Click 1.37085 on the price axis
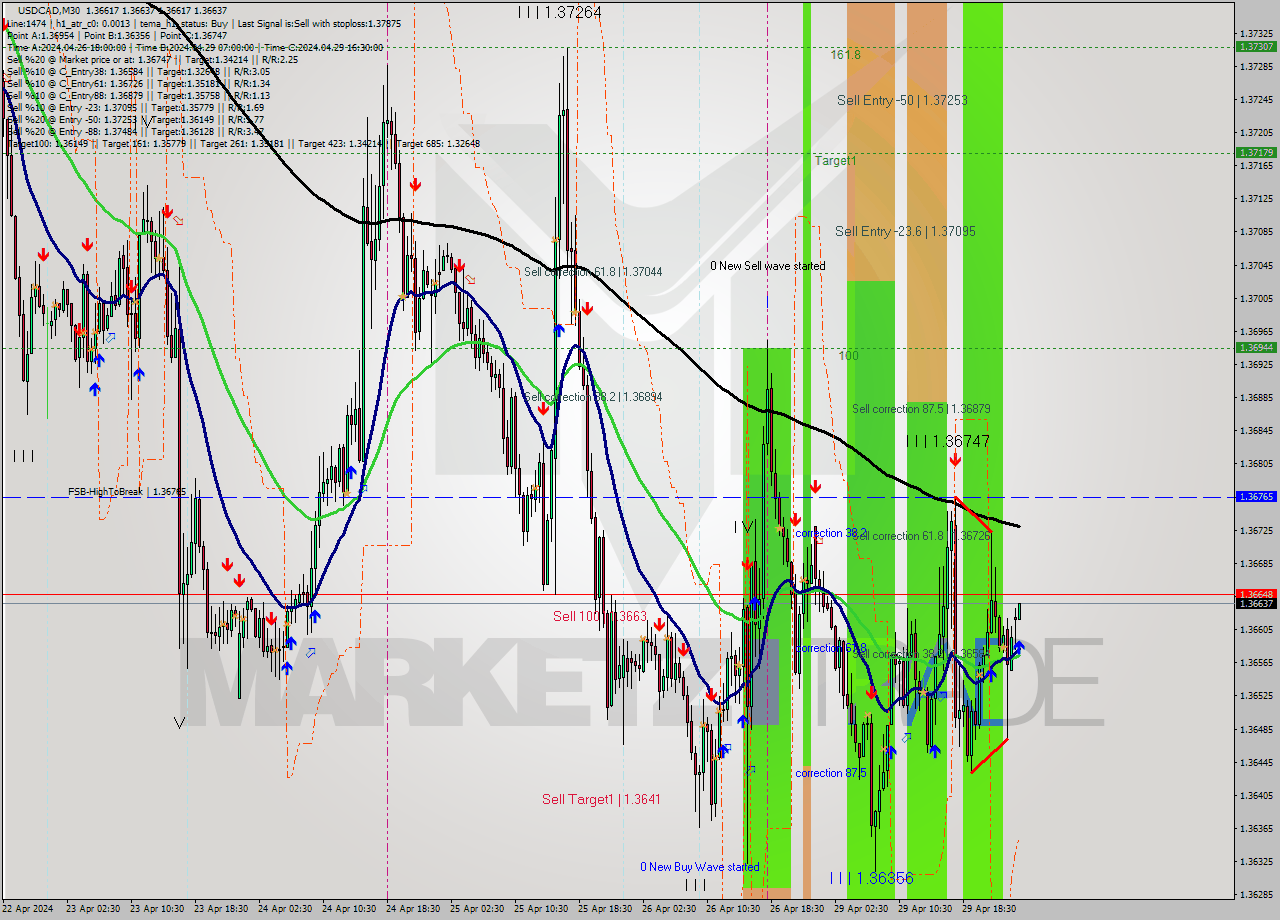This screenshot has width=1280, height=920. 1255,231
